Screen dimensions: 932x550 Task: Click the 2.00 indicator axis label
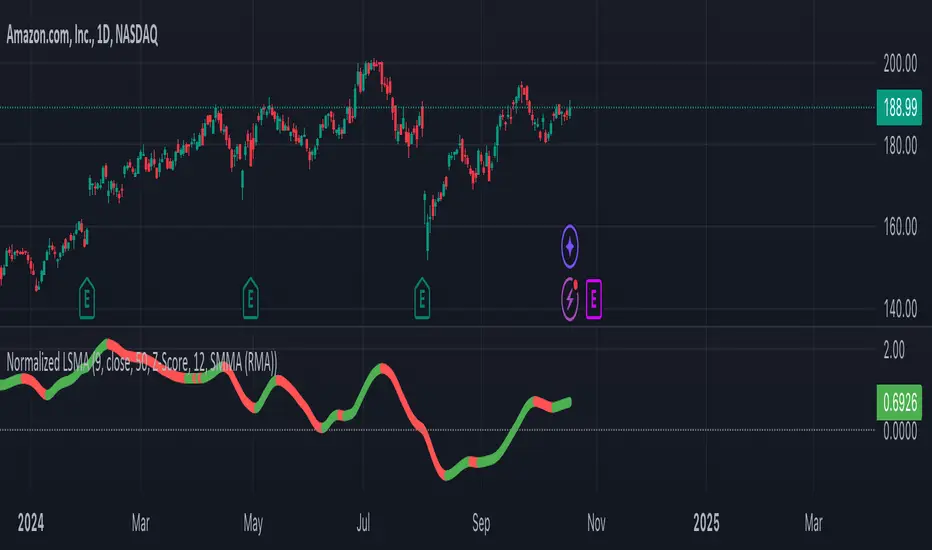point(894,350)
